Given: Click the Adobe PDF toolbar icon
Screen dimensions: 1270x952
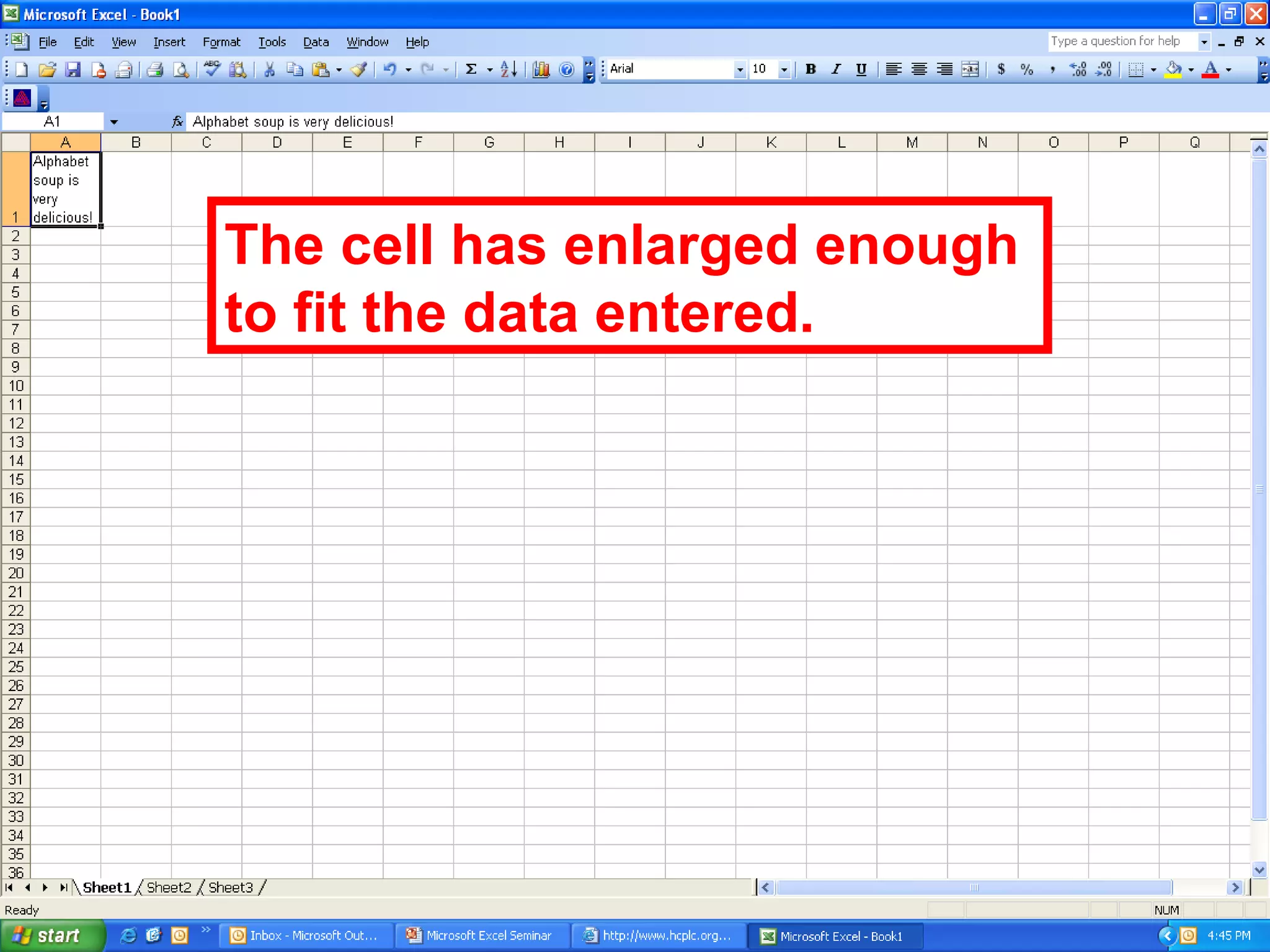Looking at the screenshot, I should click(x=22, y=99).
